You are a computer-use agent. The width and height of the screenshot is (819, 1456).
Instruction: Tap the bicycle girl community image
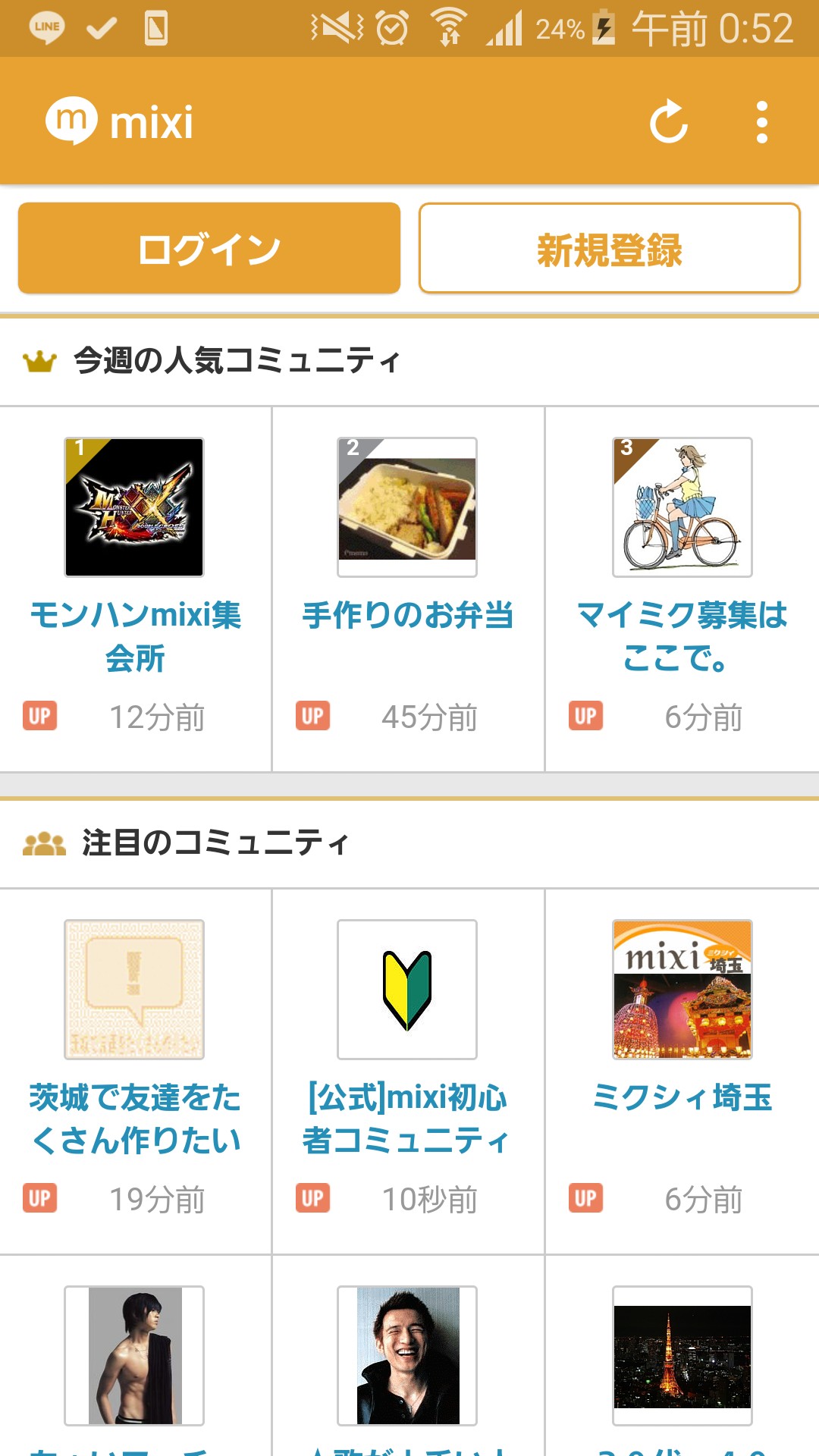click(682, 507)
